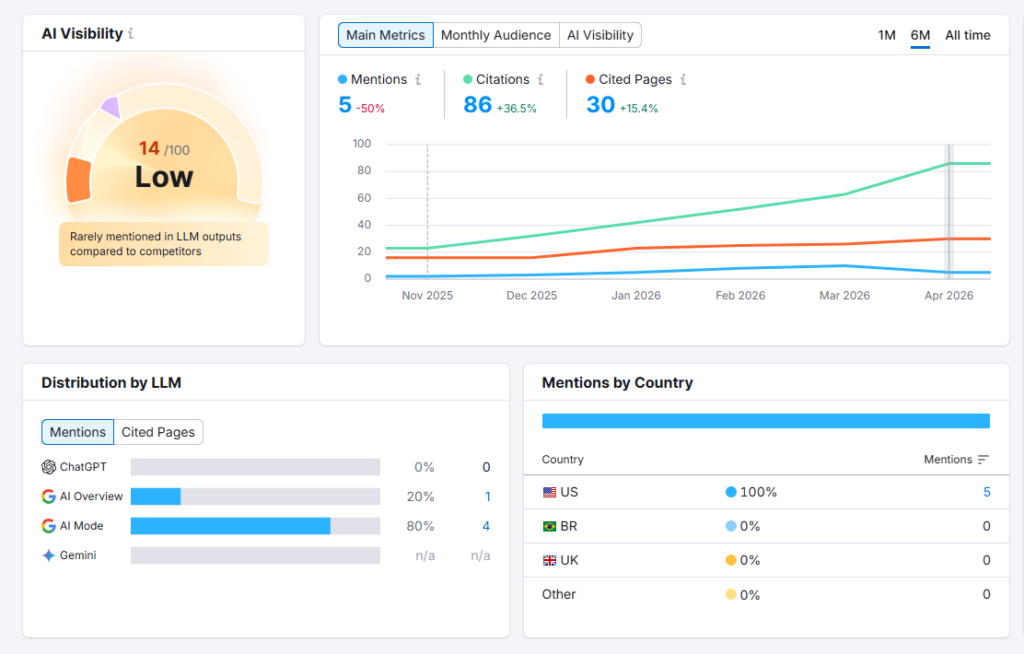Click the AI Overview Google icon
Viewport: 1024px width, 654px height.
47,496
